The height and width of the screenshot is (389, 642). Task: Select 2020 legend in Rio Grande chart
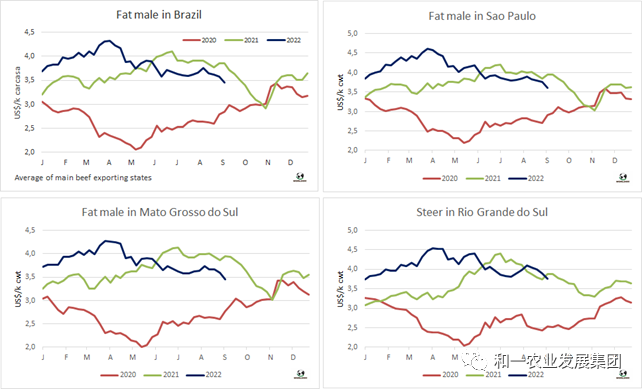[x=441, y=375]
